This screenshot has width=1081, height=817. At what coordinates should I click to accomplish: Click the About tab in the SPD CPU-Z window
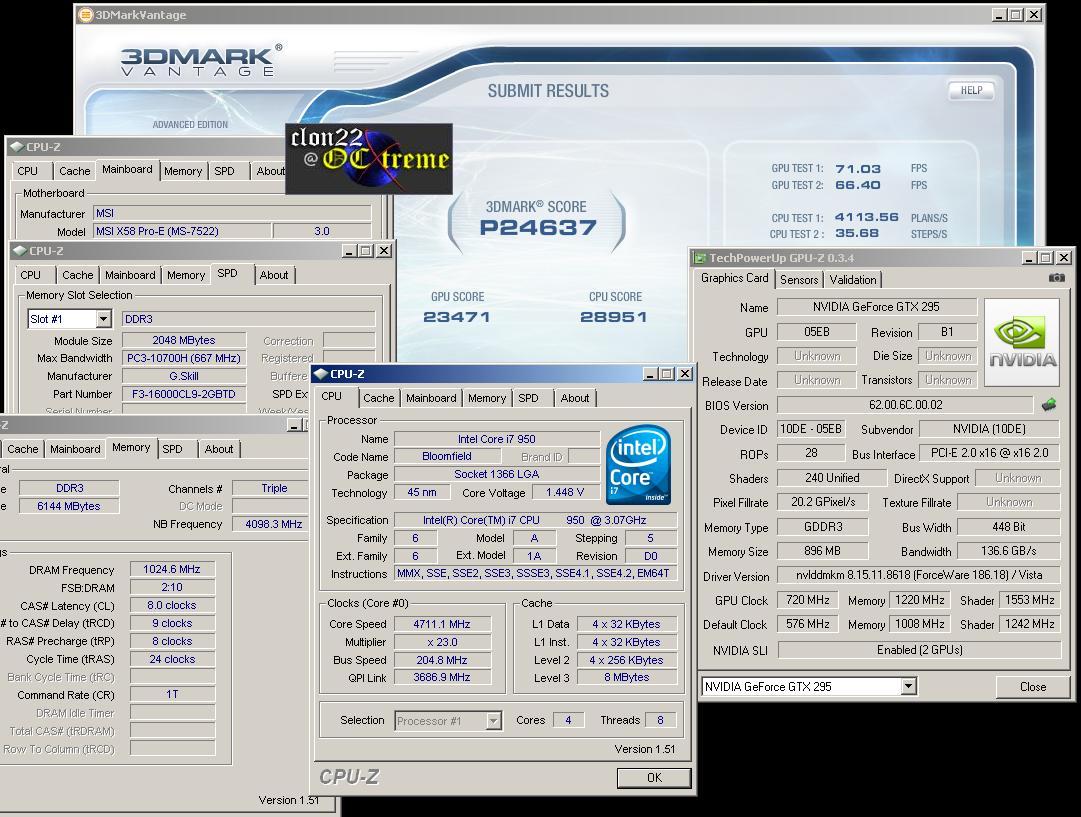274,274
